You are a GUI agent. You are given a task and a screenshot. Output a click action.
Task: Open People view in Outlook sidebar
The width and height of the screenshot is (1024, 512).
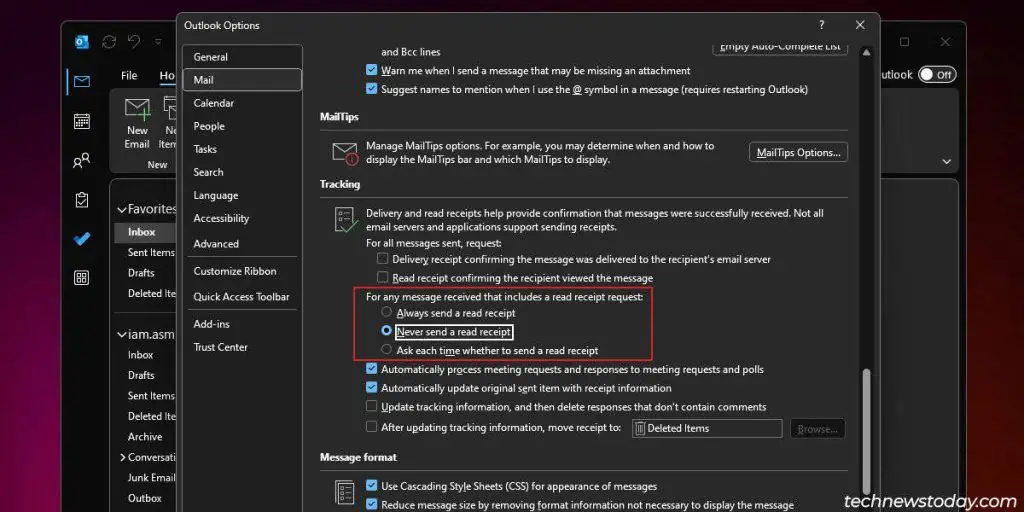[82, 161]
